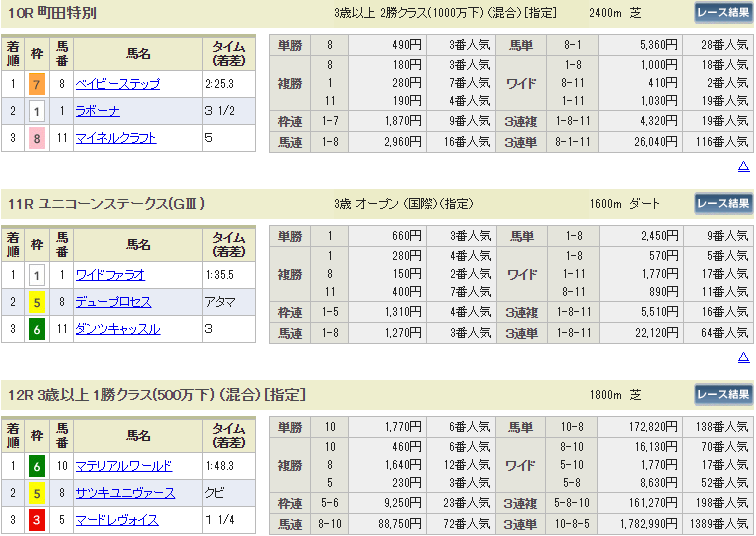Click the 1800m 芝 distance label
756x536 pixels.
[616, 395]
